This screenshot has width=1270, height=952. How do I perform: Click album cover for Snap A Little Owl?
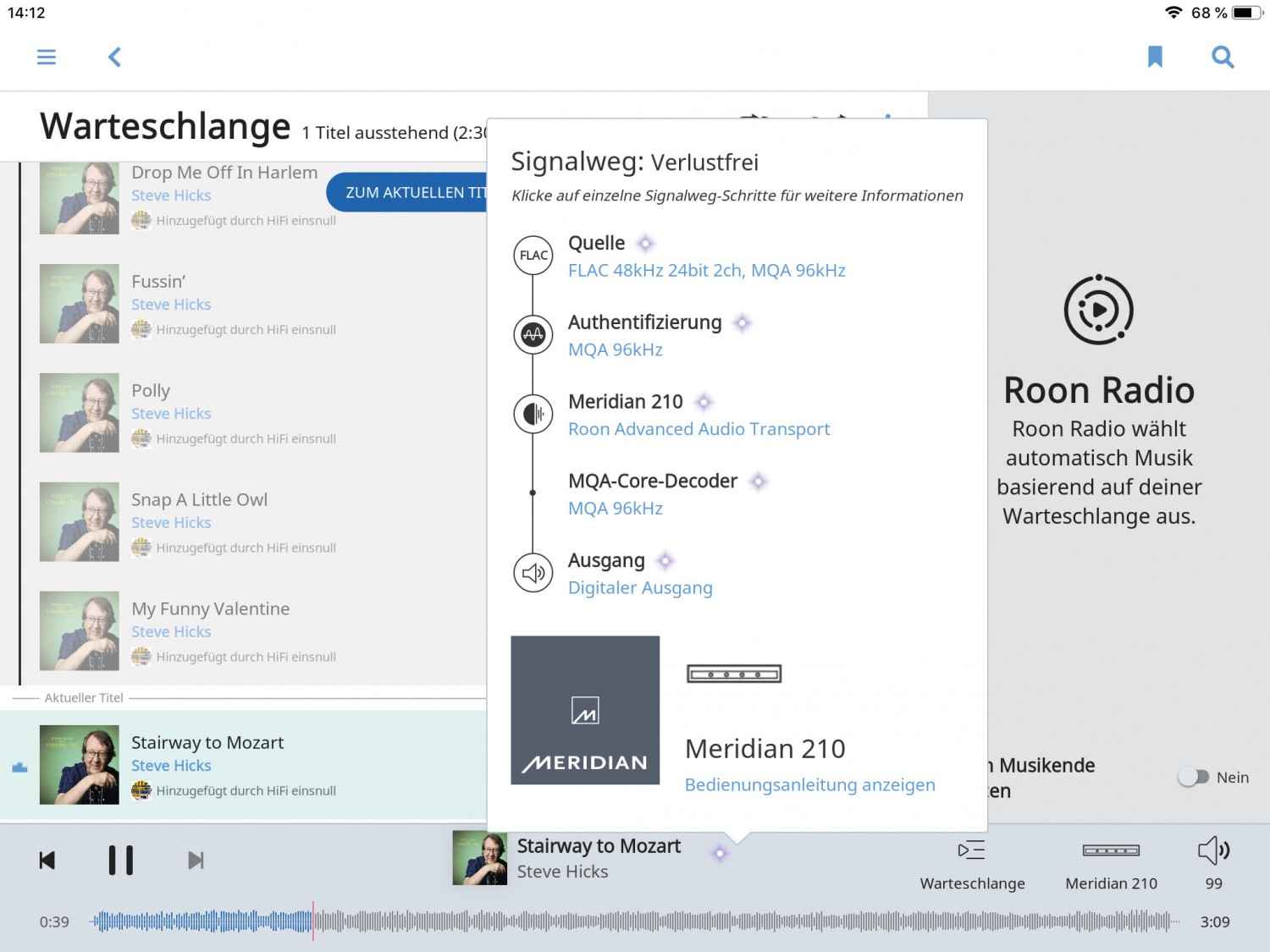(80, 522)
